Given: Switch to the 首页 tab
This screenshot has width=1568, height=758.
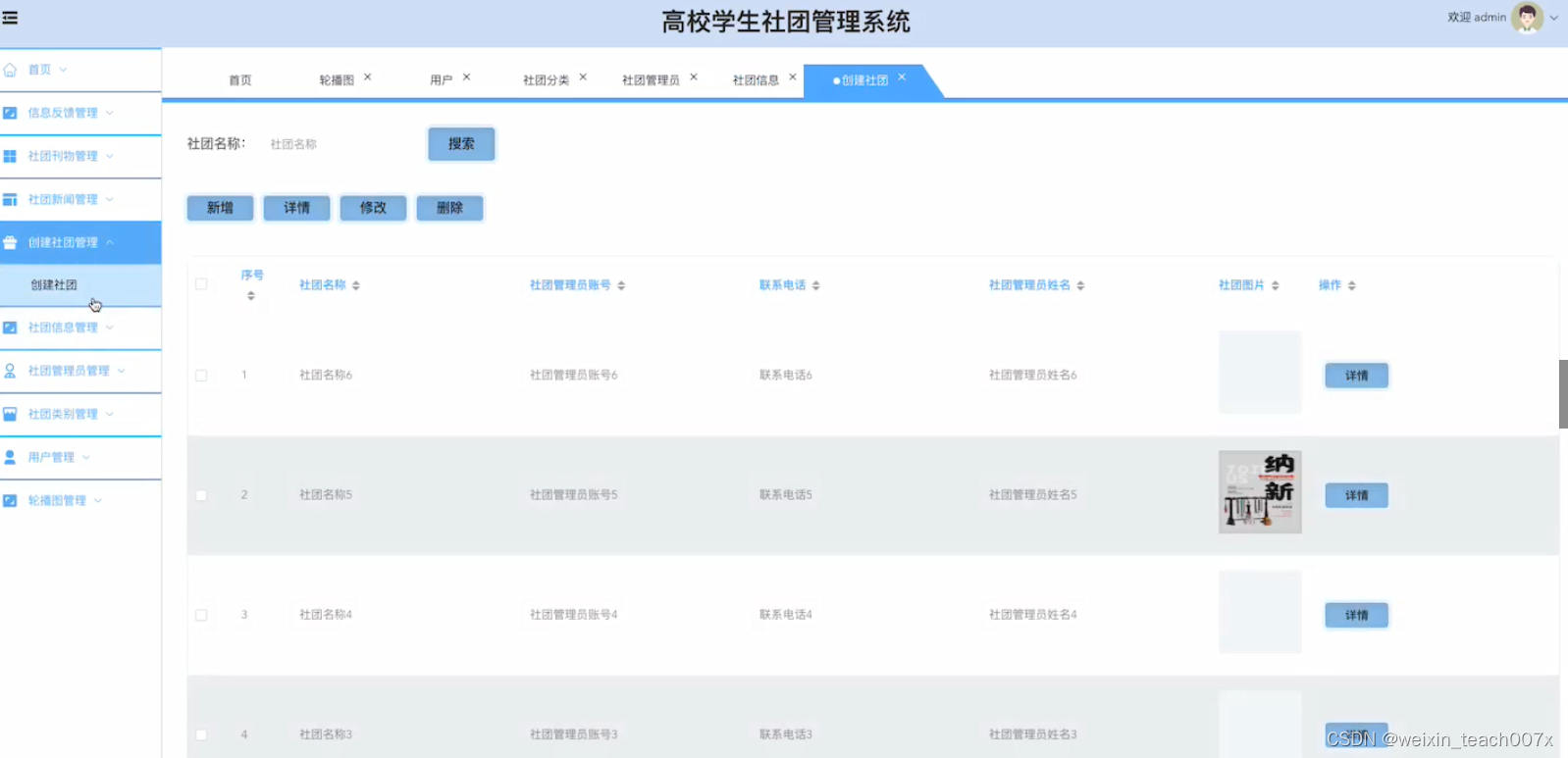Looking at the screenshot, I should coord(240,80).
